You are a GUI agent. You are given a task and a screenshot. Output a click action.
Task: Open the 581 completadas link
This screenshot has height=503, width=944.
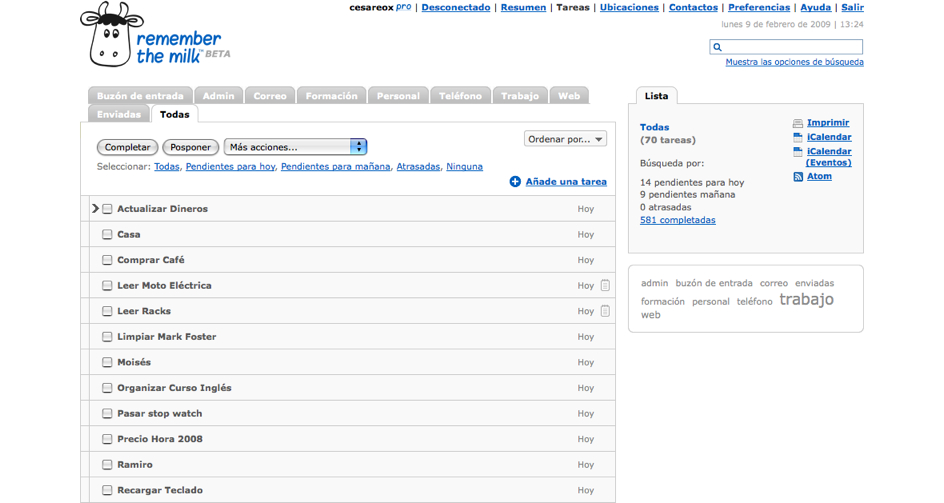click(x=677, y=220)
